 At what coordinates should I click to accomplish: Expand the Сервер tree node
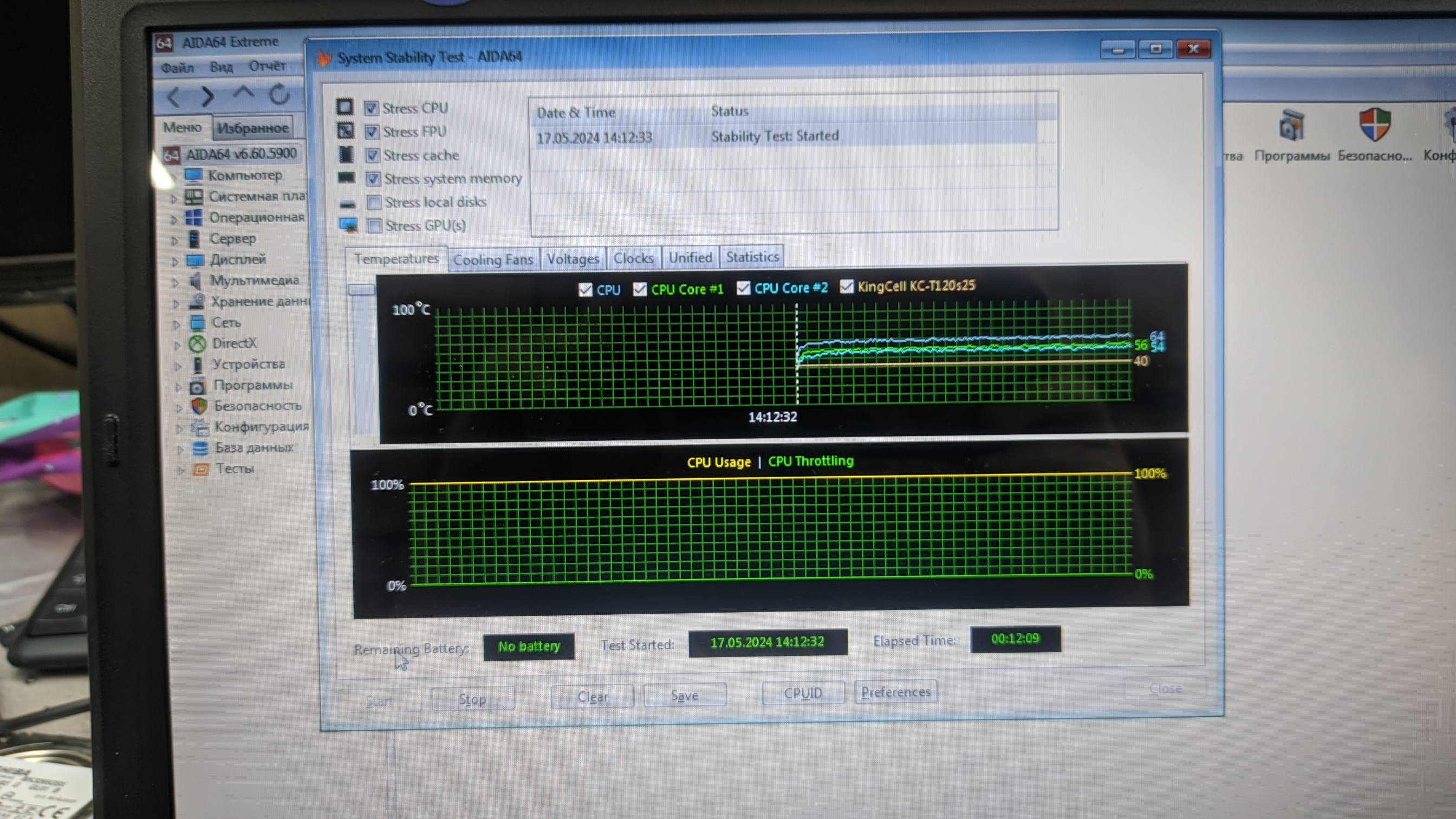[x=174, y=241]
